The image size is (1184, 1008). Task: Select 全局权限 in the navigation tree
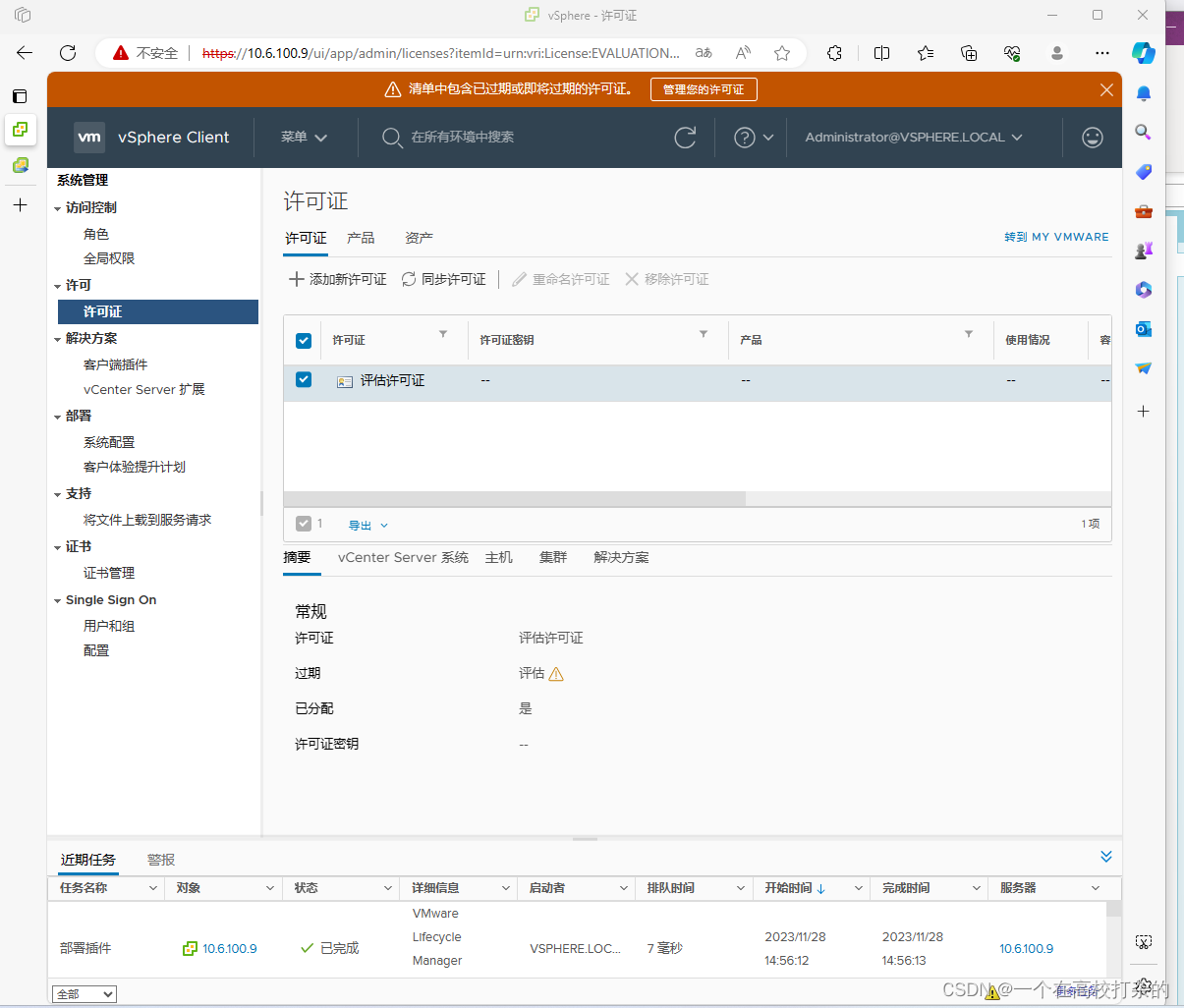[109, 258]
